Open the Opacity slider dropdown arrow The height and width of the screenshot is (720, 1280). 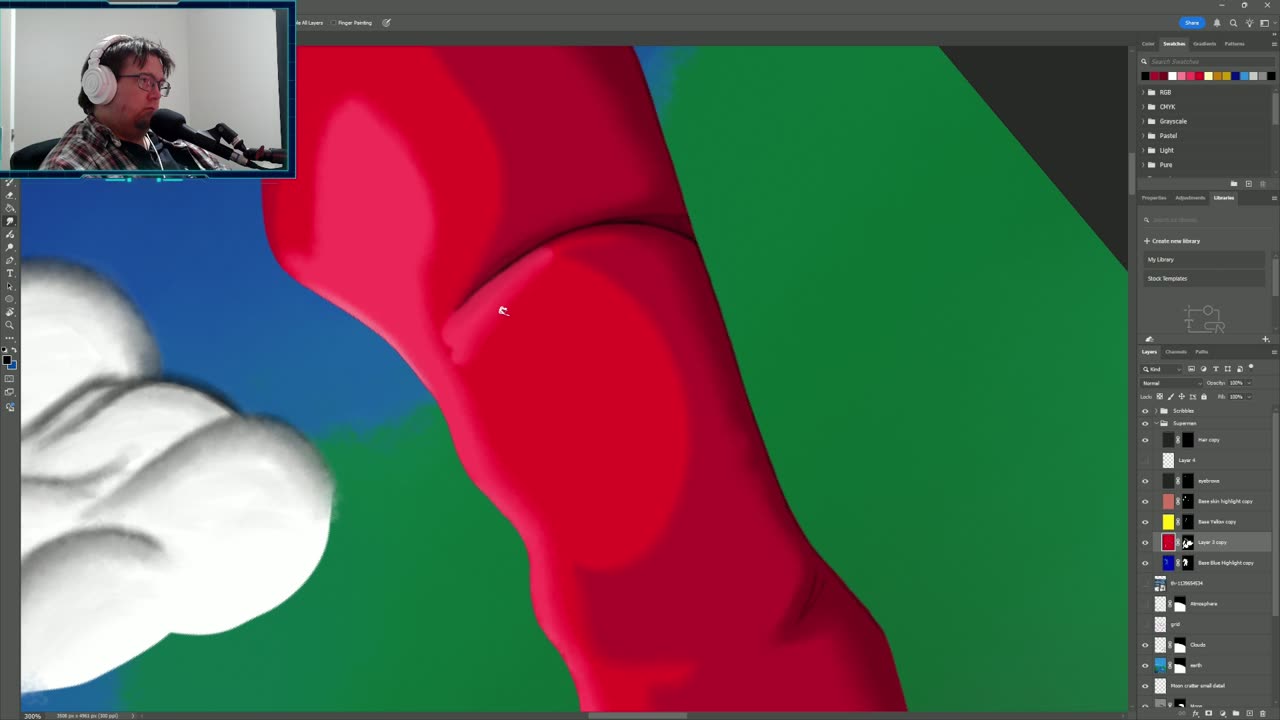click(x=1249, y=383)
